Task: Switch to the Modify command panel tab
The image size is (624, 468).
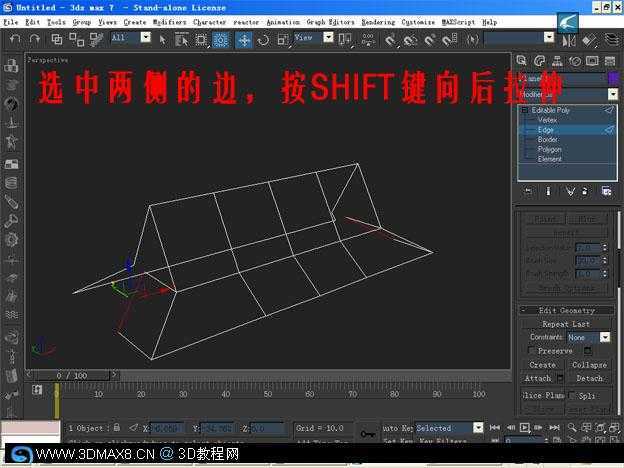Action: [x=539, y=60]
